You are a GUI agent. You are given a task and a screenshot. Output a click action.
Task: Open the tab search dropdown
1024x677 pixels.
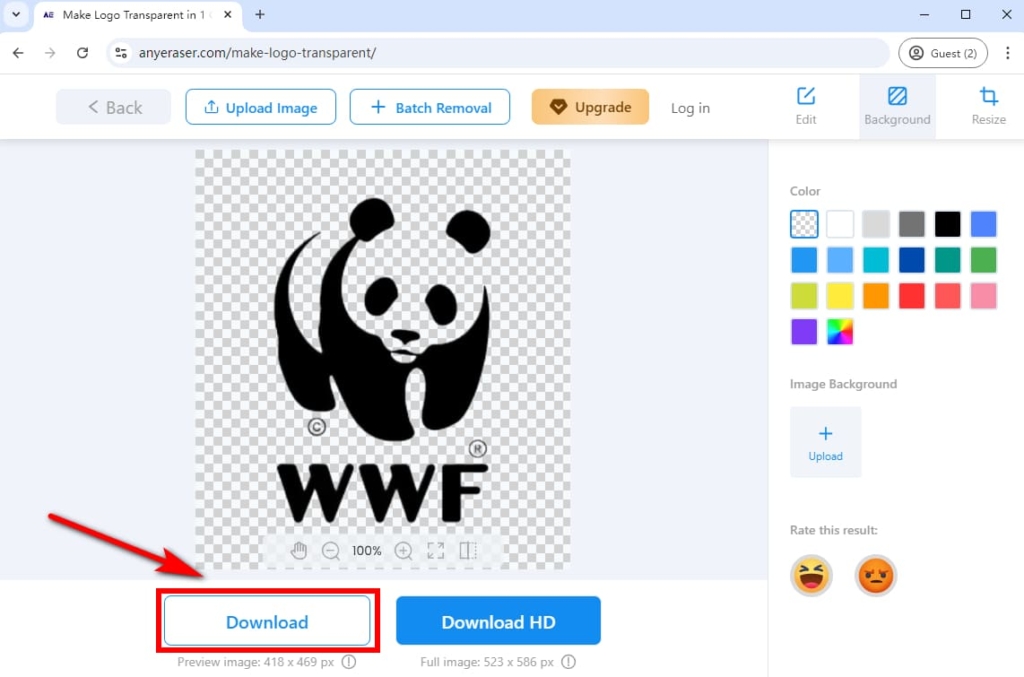[14, 15]
